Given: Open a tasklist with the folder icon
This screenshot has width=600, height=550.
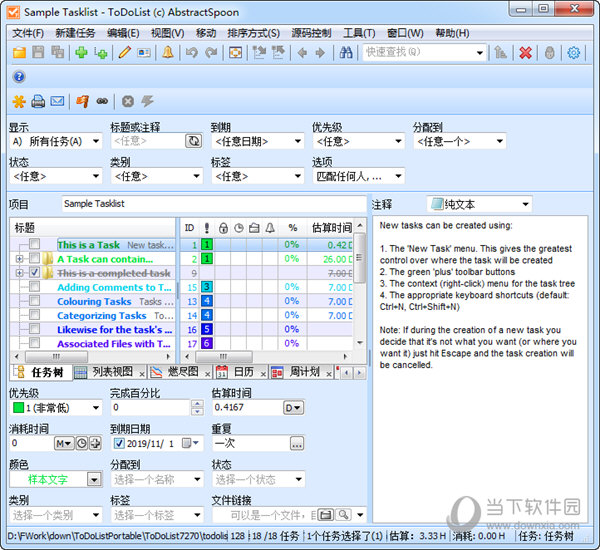Looking at the screenshot, I should (x=19, y=52).
